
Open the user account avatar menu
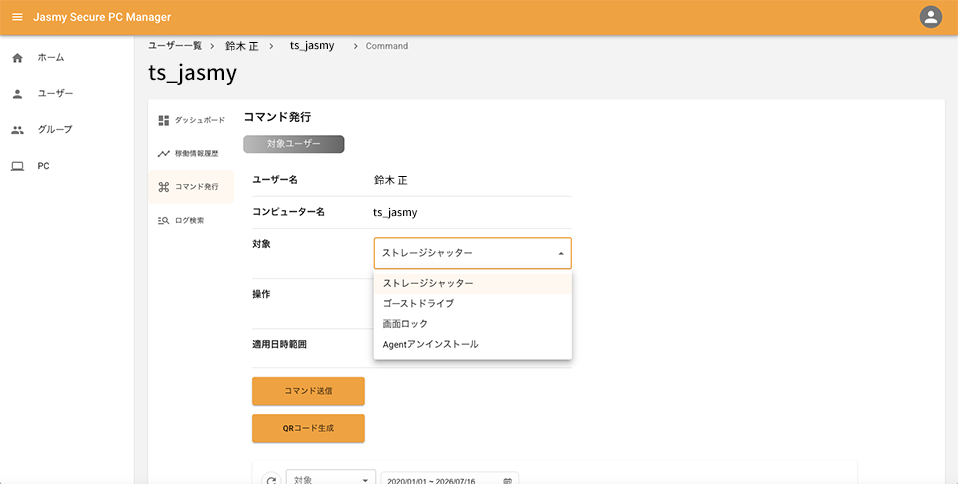(x=931, y=17)
